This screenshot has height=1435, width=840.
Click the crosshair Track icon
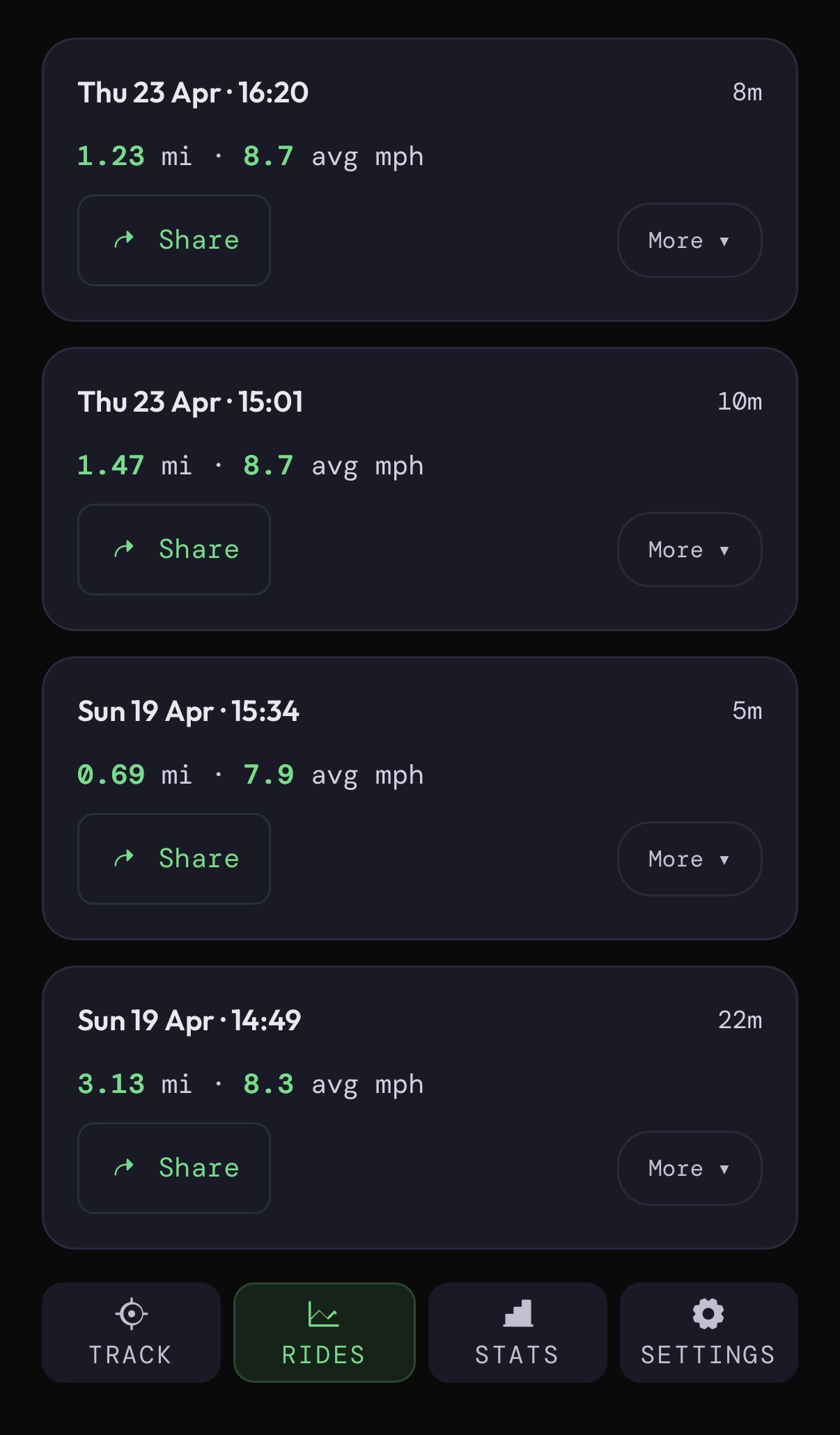pos(131,1314)
